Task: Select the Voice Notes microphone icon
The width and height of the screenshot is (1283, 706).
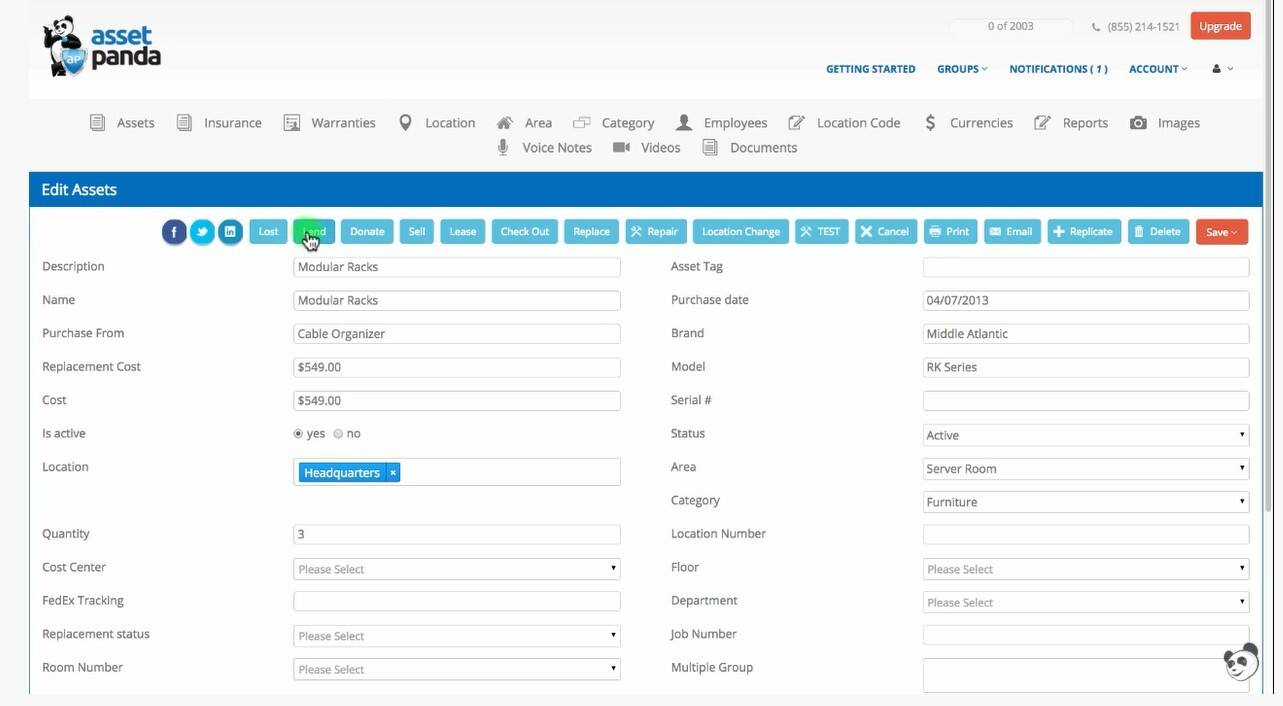Action: [503, 147]
